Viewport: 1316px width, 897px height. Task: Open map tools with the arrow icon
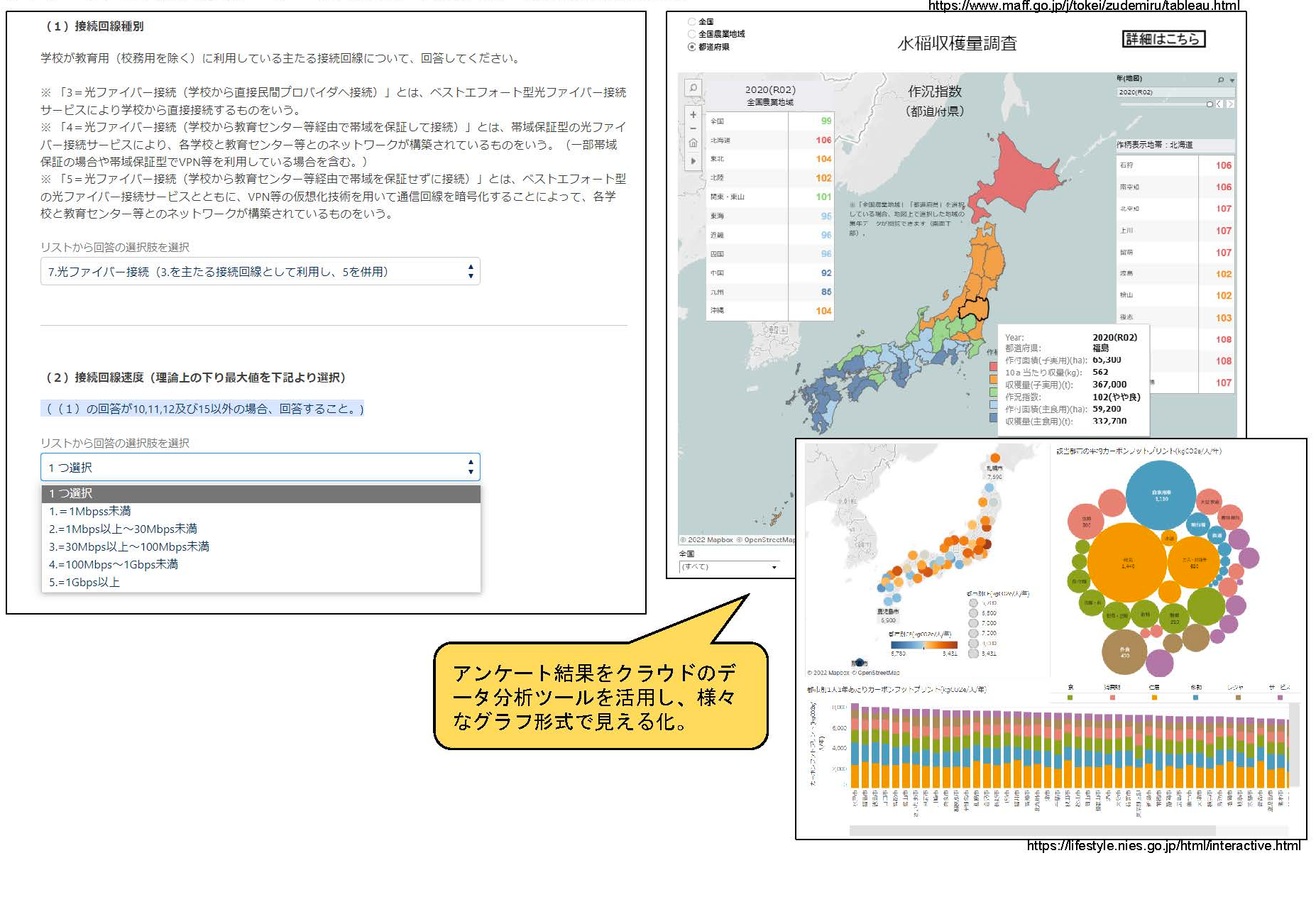693,161
